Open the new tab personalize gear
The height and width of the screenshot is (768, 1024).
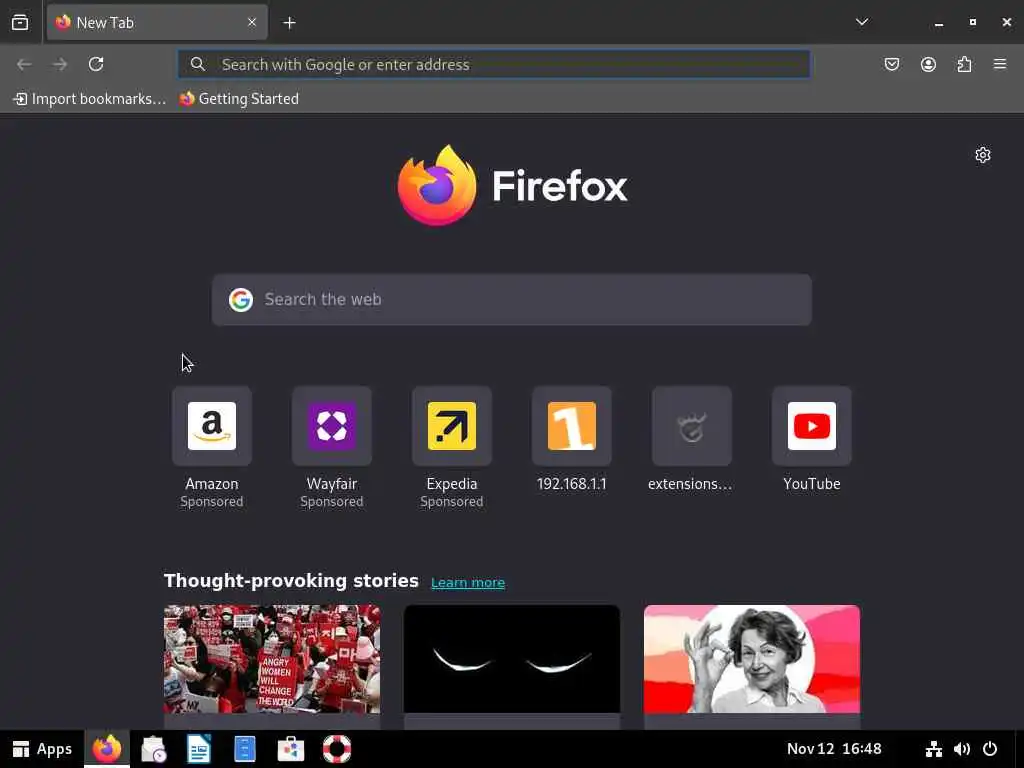point(983,155)
